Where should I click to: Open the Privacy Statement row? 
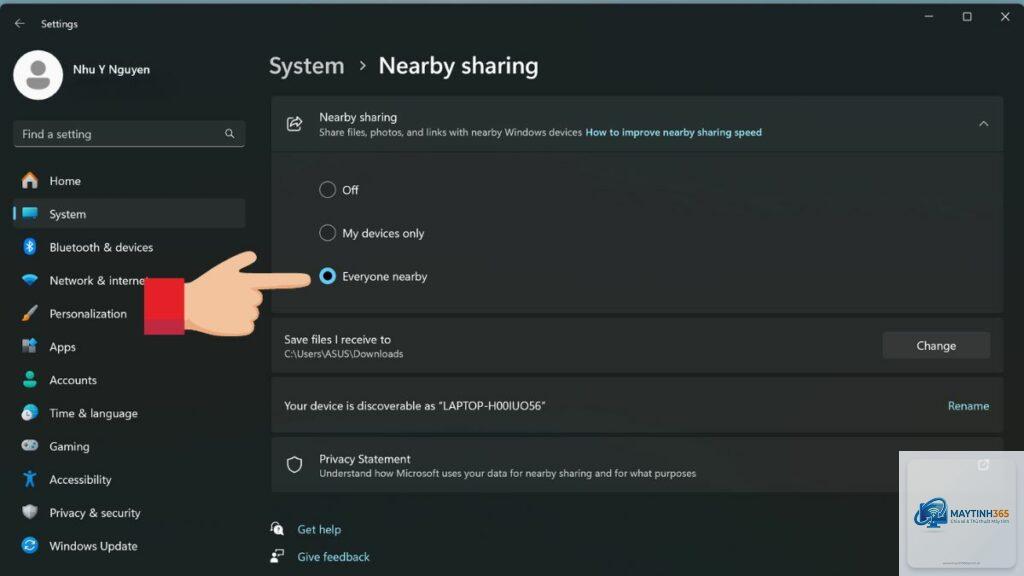tap(637, 465)
